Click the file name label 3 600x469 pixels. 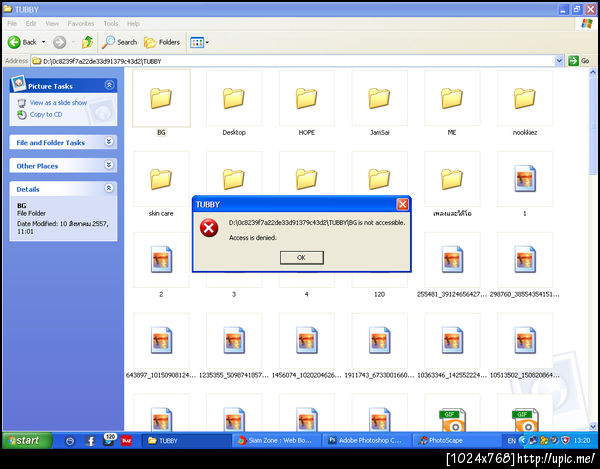(234, 294)
